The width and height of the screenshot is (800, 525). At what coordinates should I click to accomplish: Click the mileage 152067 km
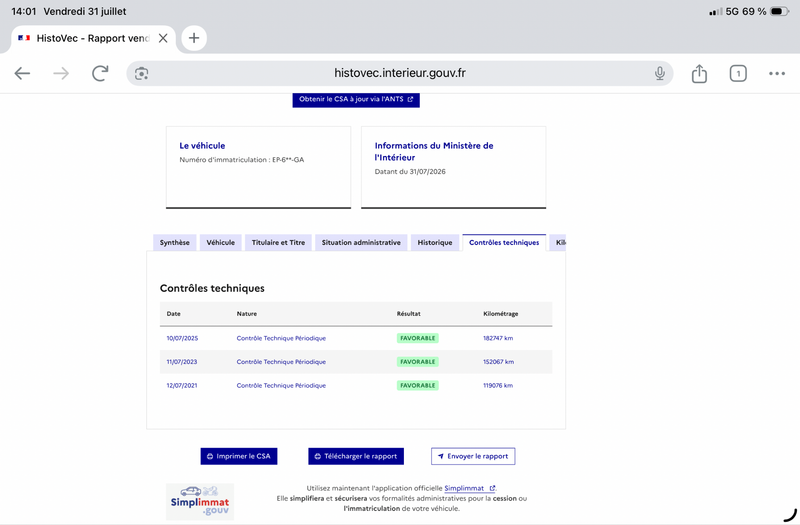tap(498, 362)
